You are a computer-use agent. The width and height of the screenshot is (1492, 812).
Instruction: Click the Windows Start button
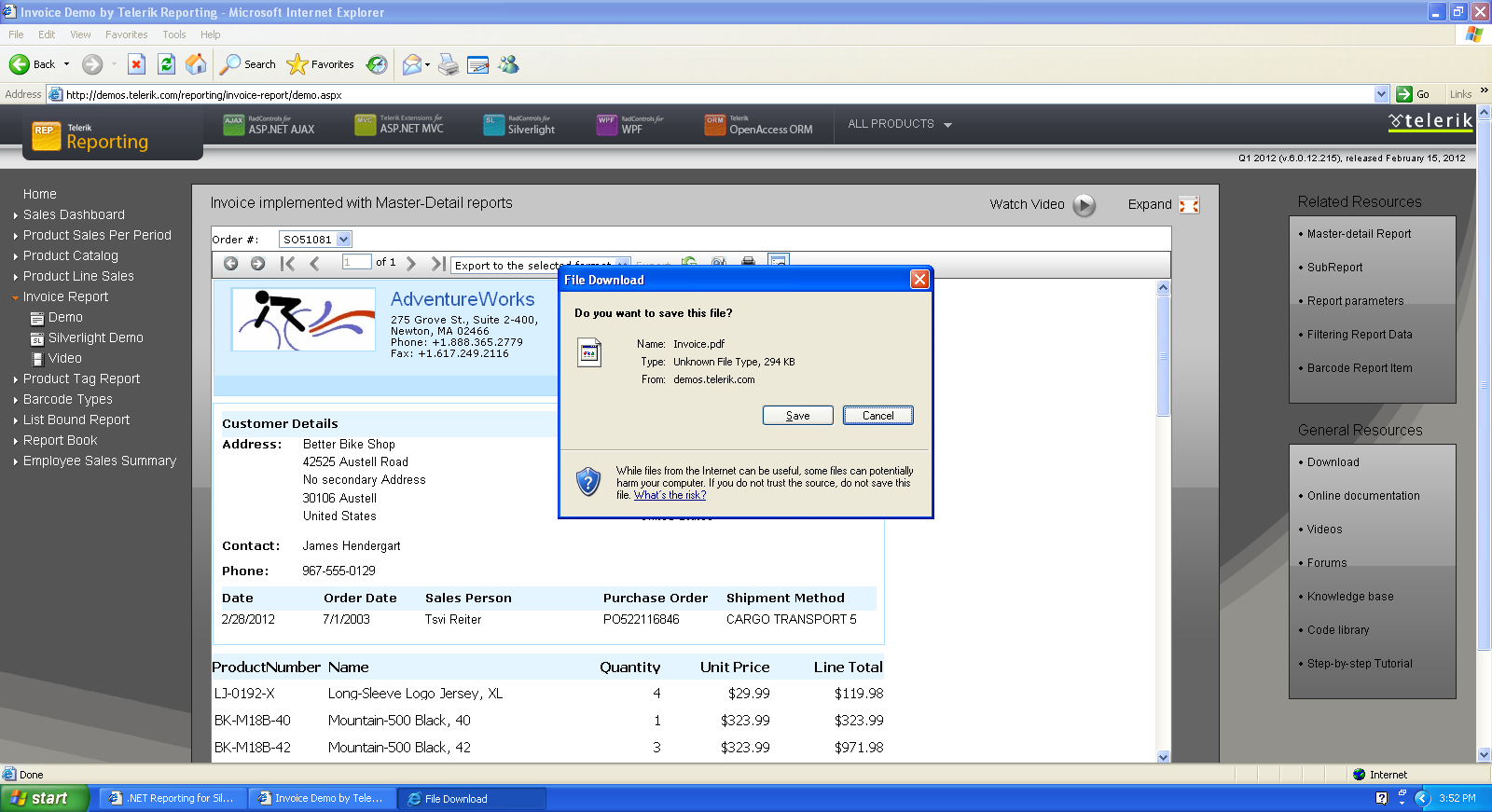pyautogui.click(x=45, y=798)
